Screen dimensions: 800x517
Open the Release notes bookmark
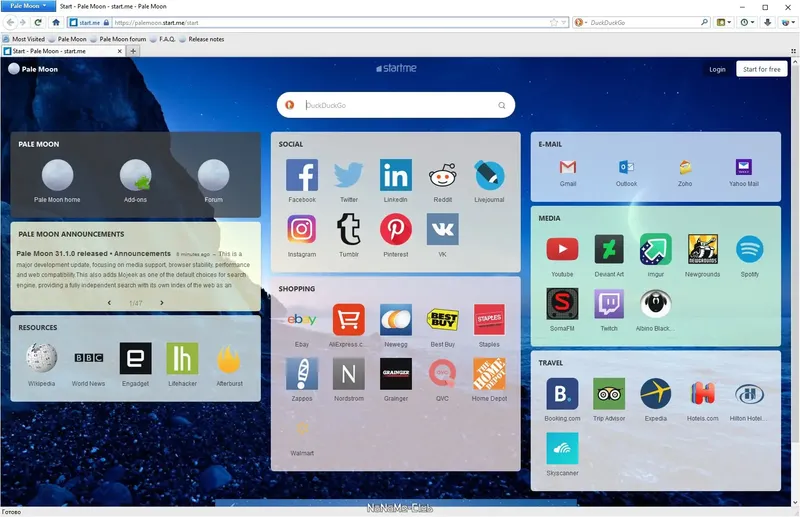pyautogui.click(x=202, y=39)
